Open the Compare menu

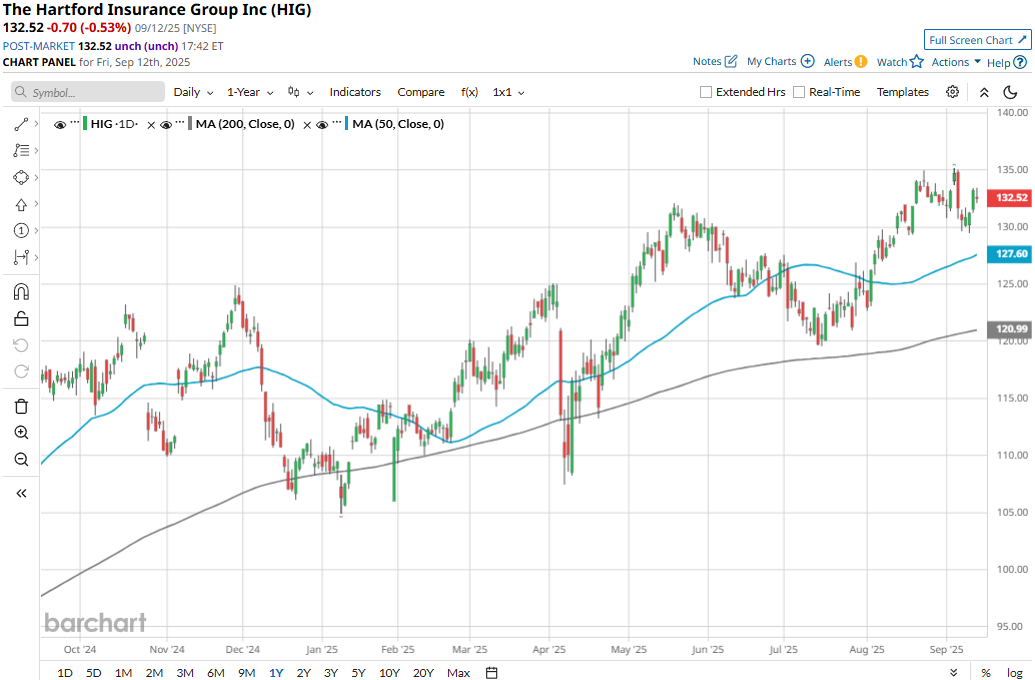click(420, 92)
